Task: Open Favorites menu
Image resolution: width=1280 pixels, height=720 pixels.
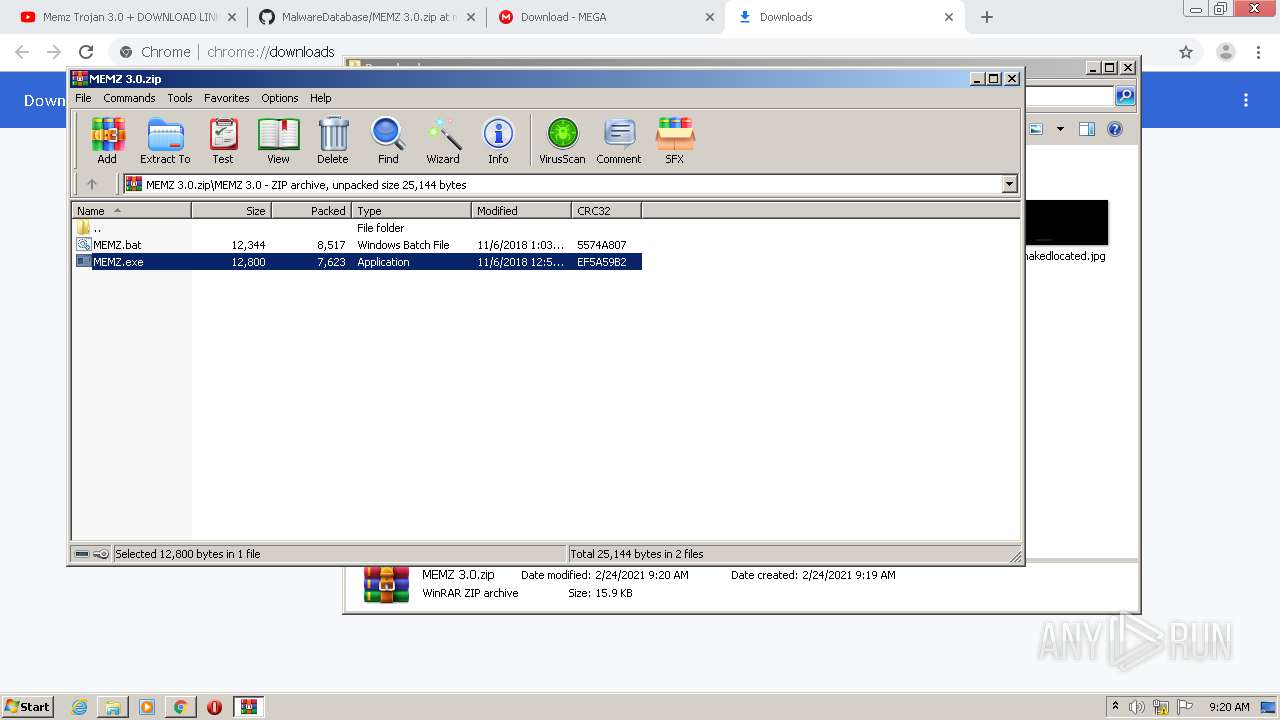Action: 227,98
